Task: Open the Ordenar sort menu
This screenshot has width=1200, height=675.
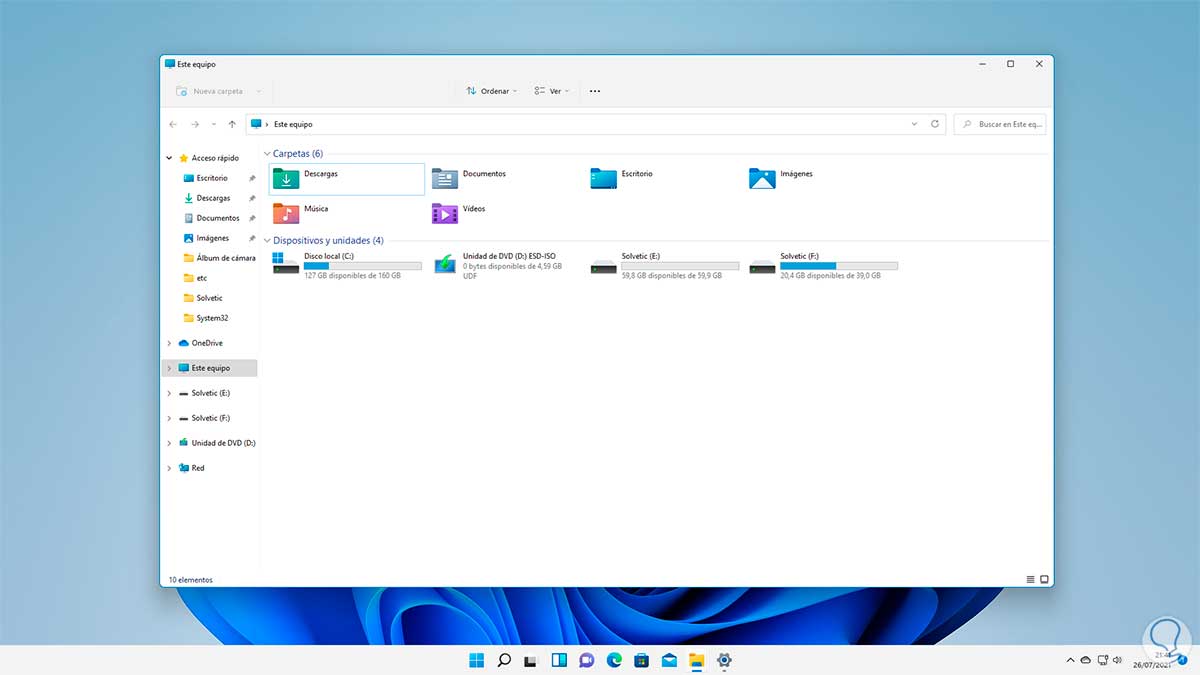Action: pyautogui.click(x=491, y=91)
